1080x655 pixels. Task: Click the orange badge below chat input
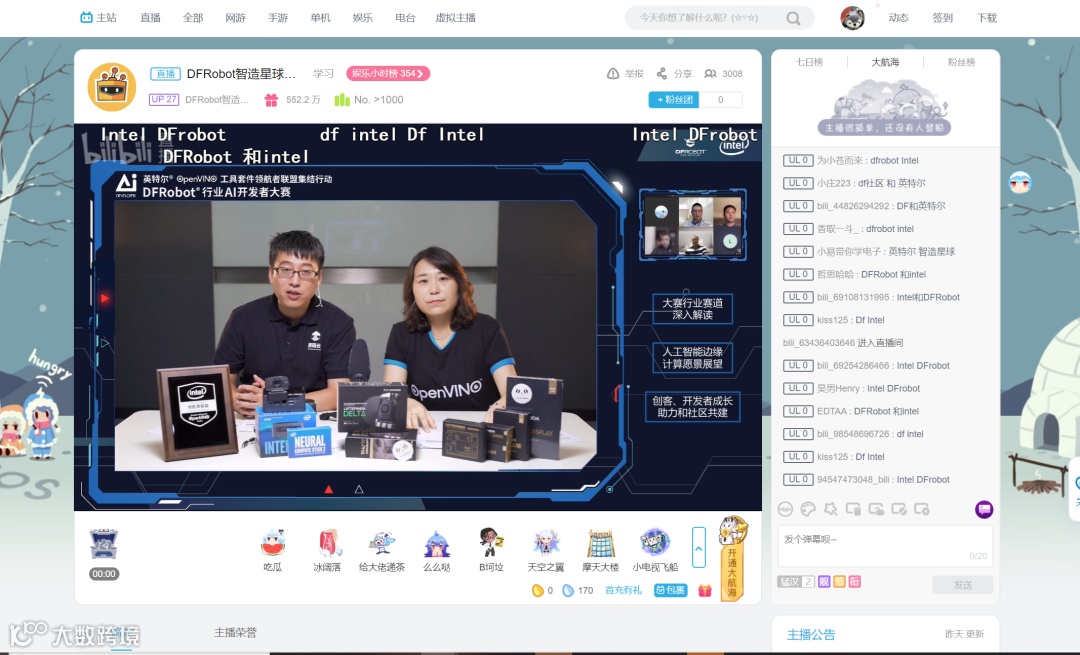point(839,582)
